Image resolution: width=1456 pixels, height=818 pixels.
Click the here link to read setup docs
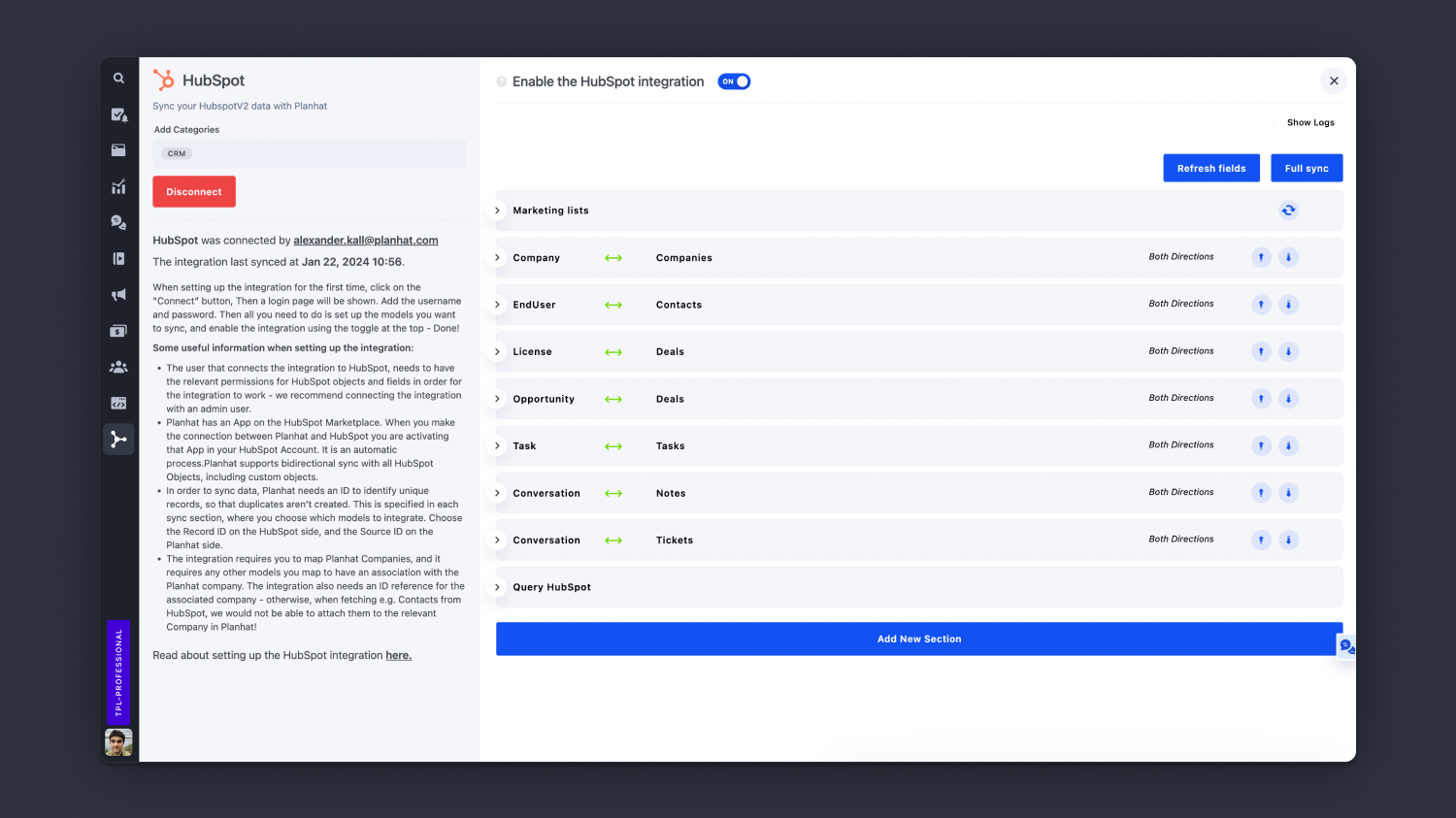click(398, 655)
